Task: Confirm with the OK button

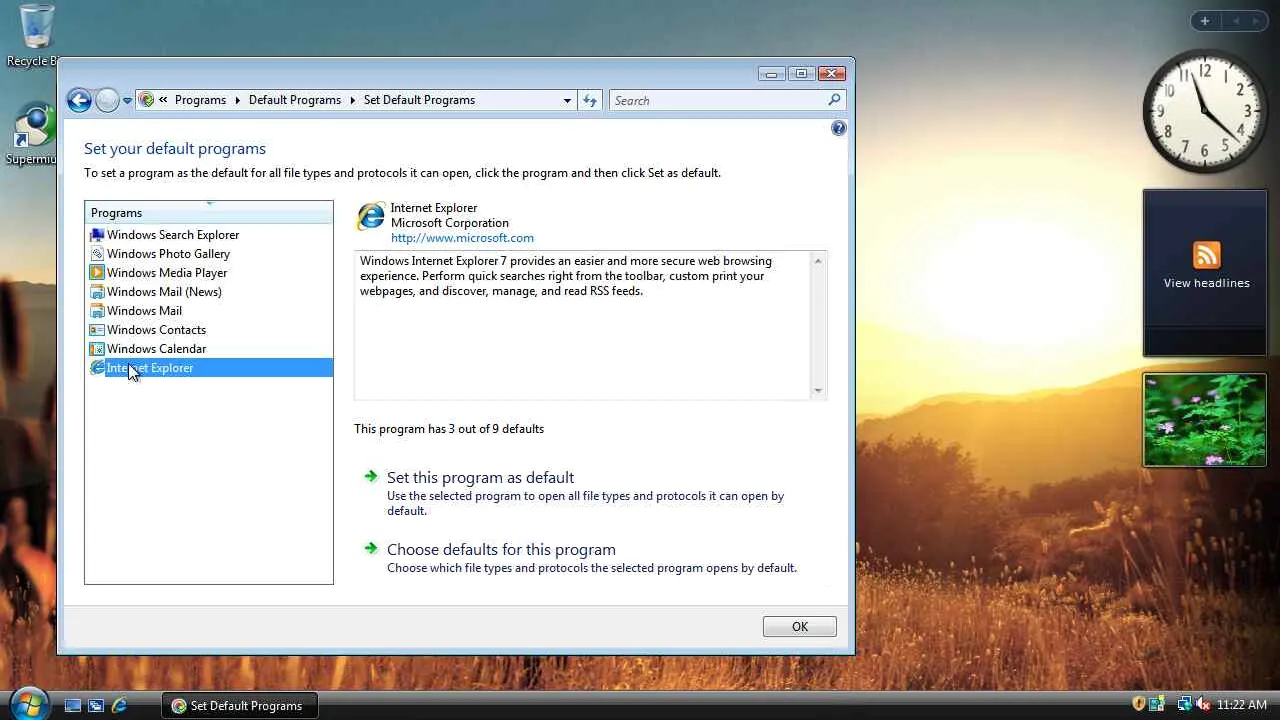Action: point(800,627)
